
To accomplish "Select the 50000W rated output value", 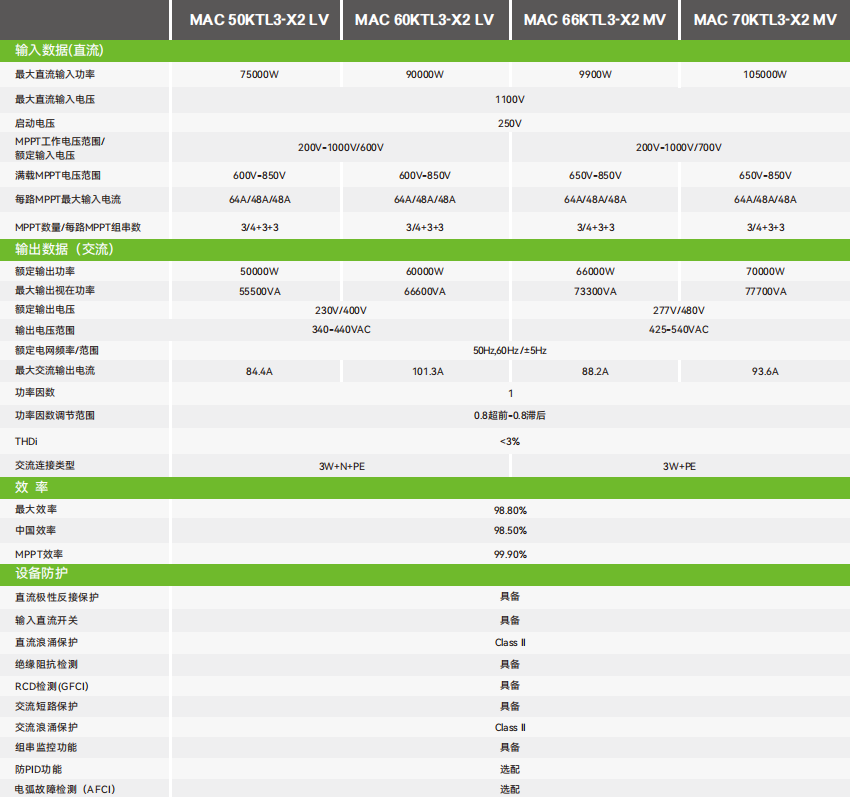I will click(x=259, y=271).
